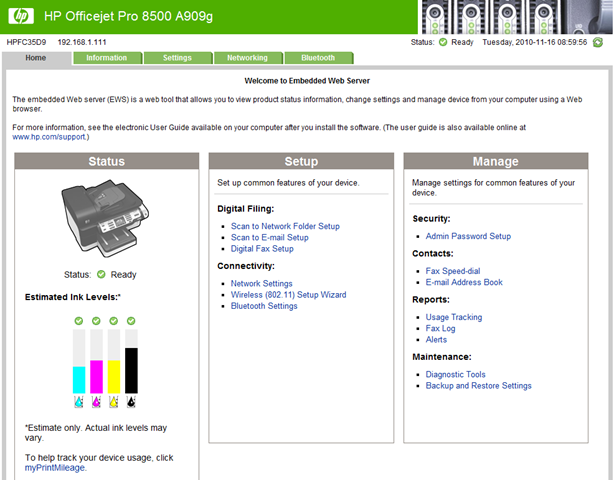
Task: Open Scan to Network Folder Setup
Action: (285, 226)
